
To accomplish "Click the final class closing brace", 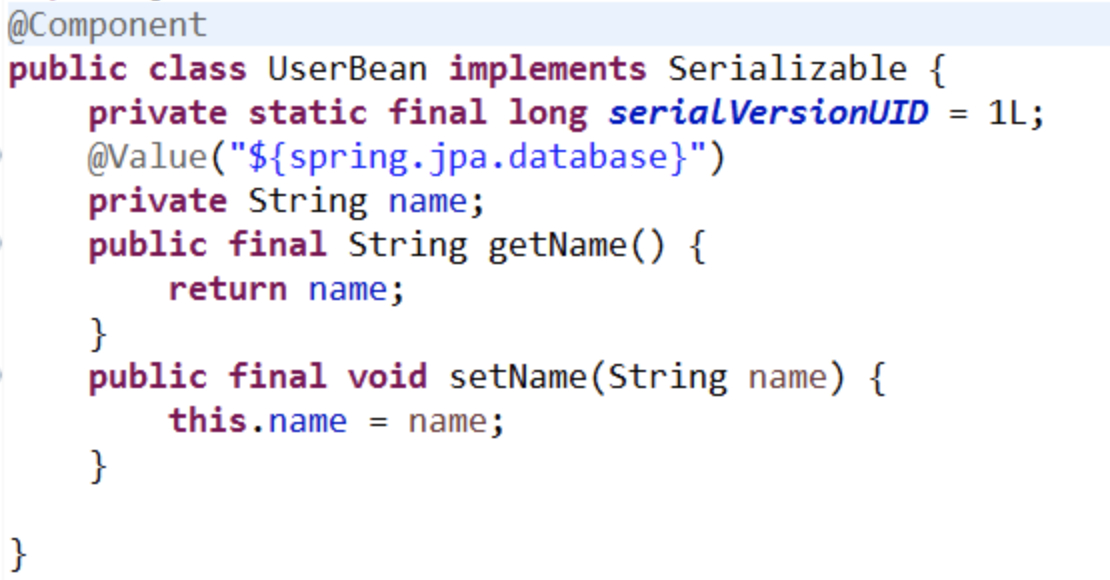I will point(18,553).
